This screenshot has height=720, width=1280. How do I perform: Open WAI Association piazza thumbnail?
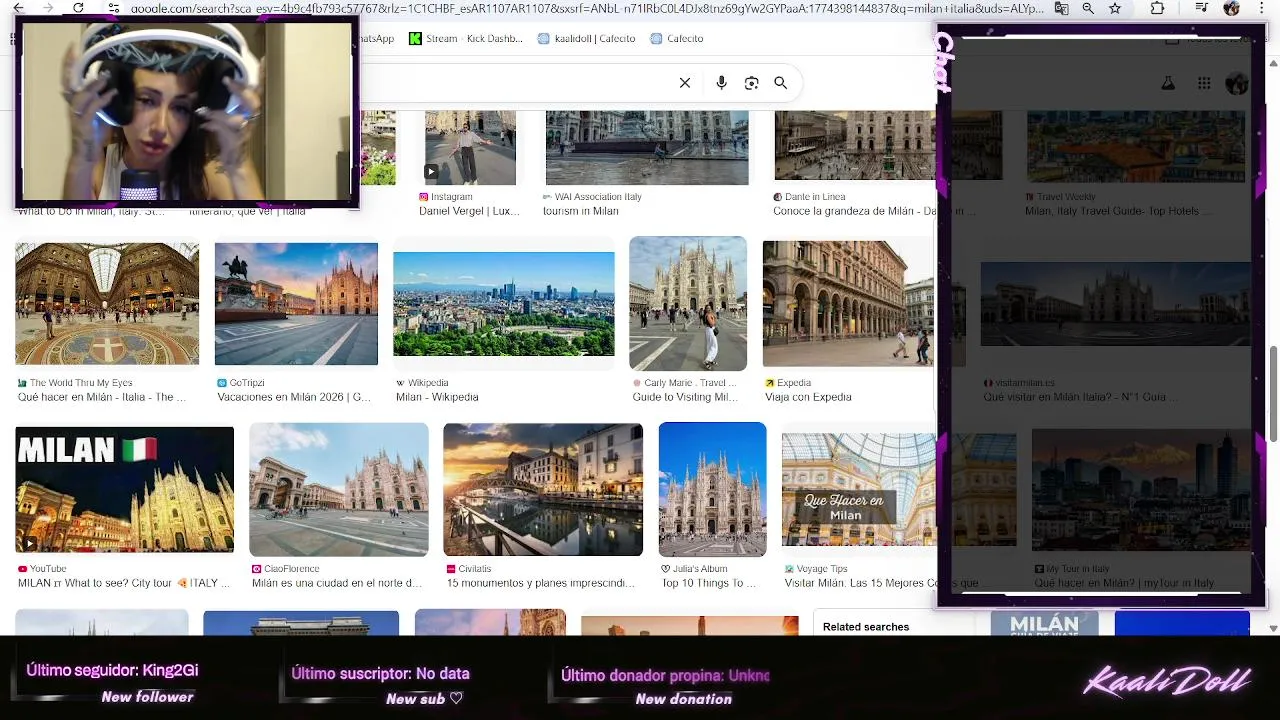(x=647, y=148)
